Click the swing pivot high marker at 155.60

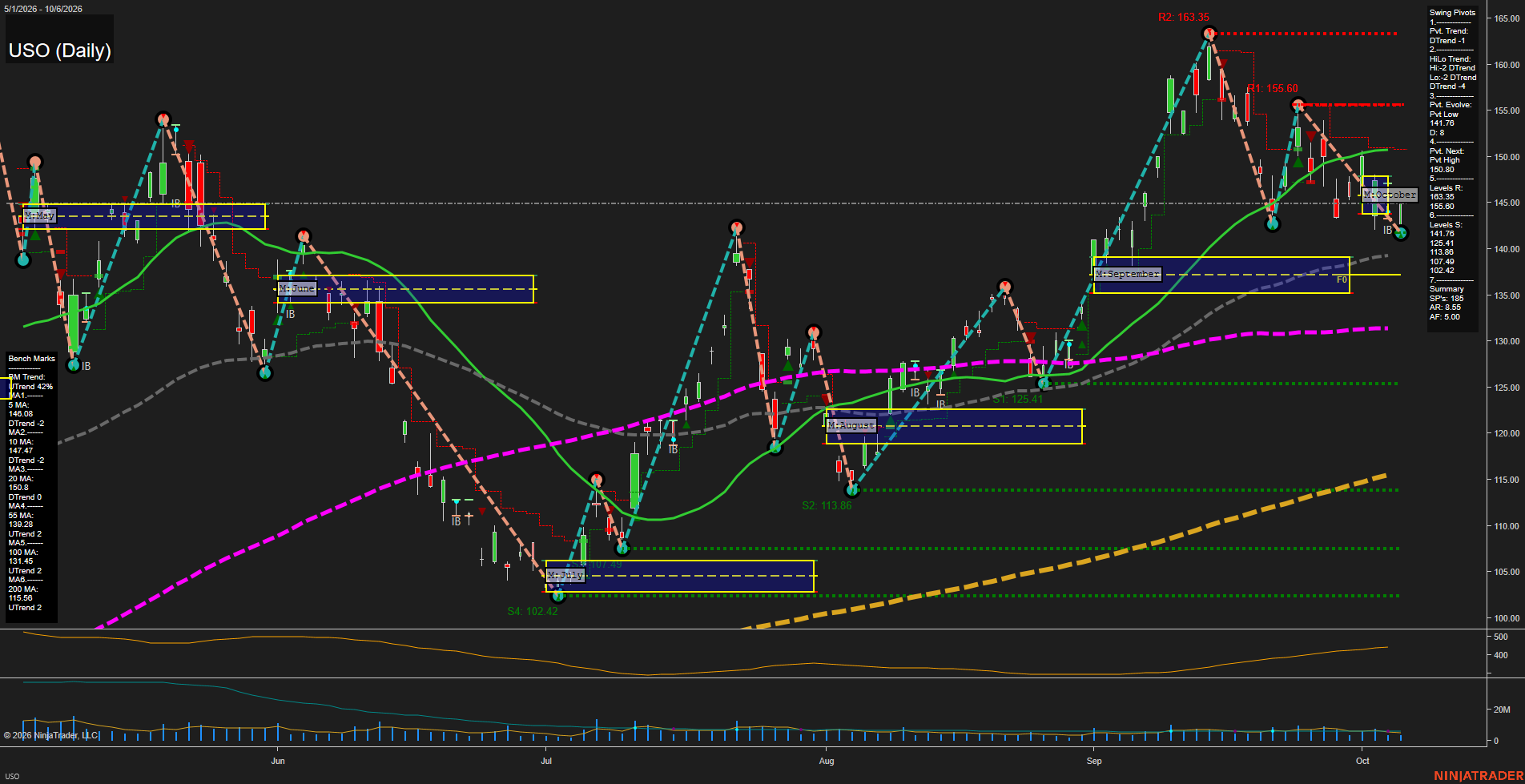[1298, 104]
